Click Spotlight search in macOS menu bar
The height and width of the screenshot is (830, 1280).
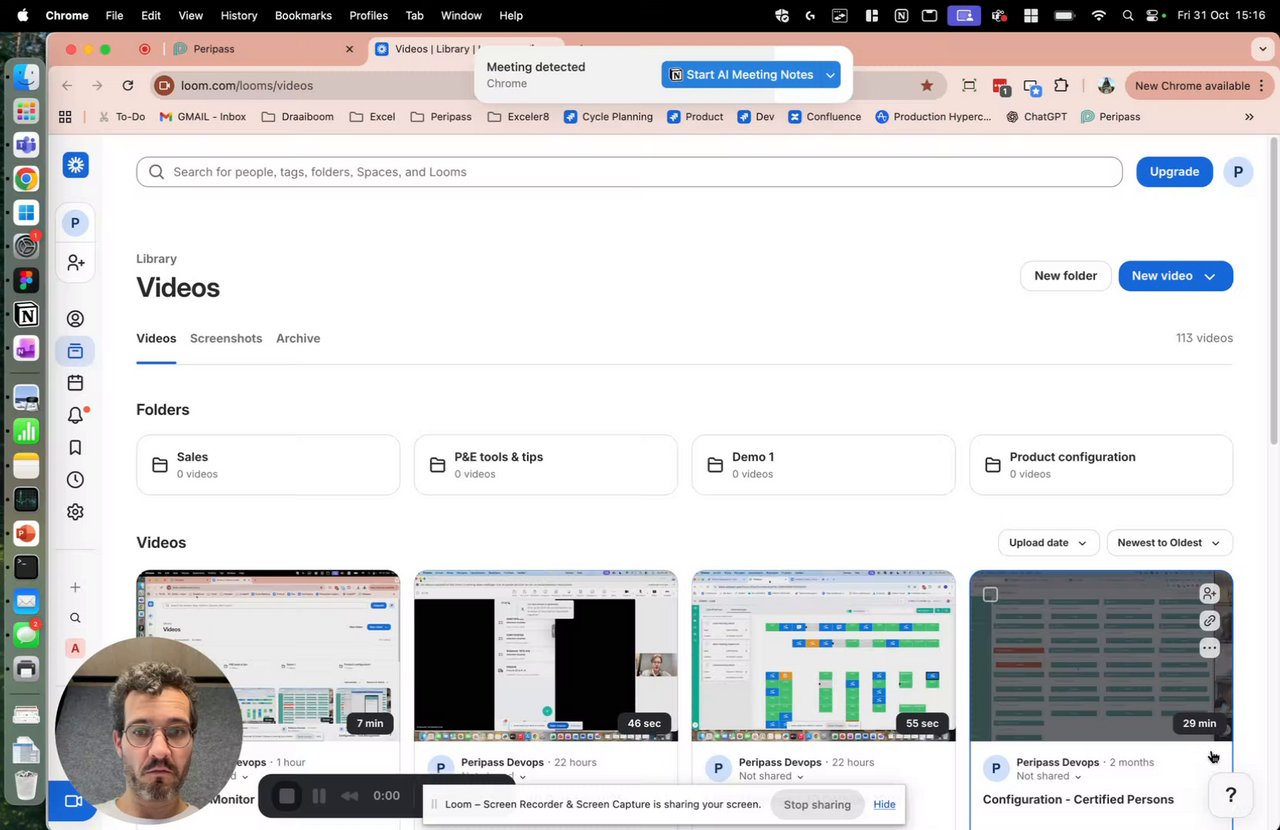tap(1128, 16)
